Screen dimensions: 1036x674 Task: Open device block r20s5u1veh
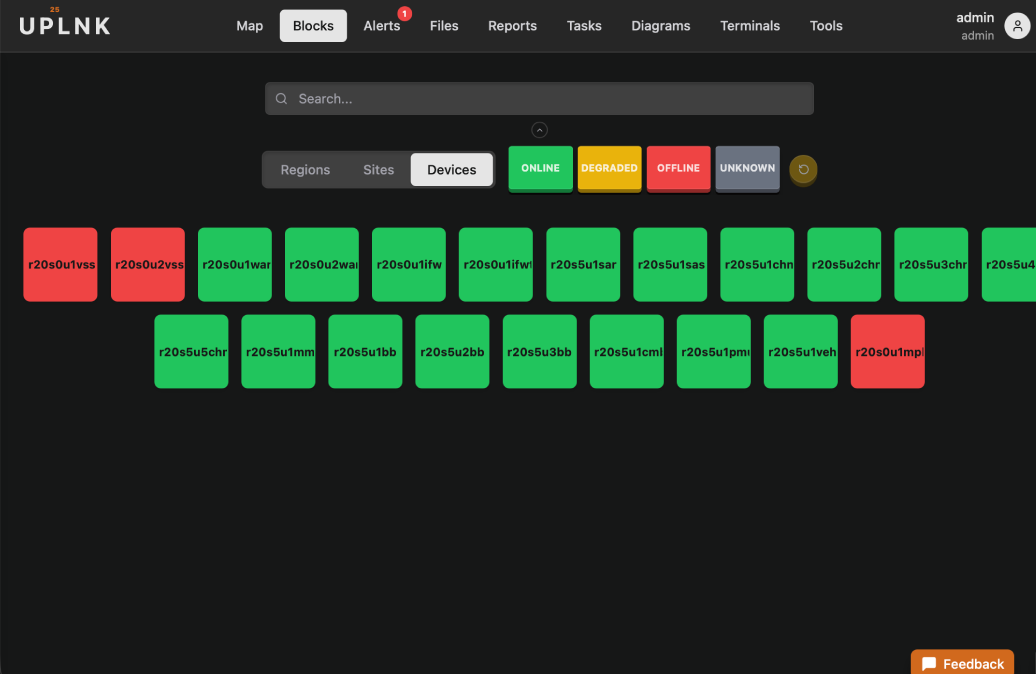(801, 352)
